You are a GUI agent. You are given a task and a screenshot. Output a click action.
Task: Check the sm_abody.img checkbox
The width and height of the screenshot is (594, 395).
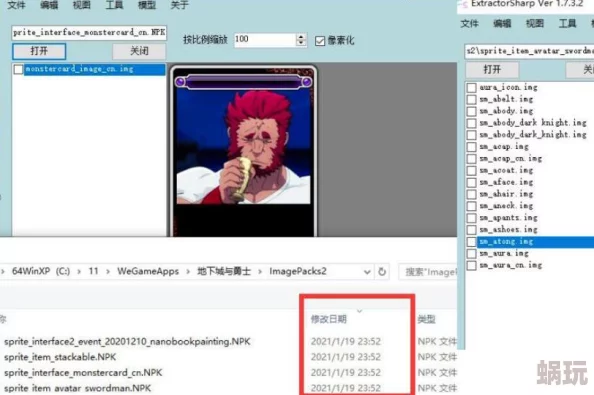(471, 111)
